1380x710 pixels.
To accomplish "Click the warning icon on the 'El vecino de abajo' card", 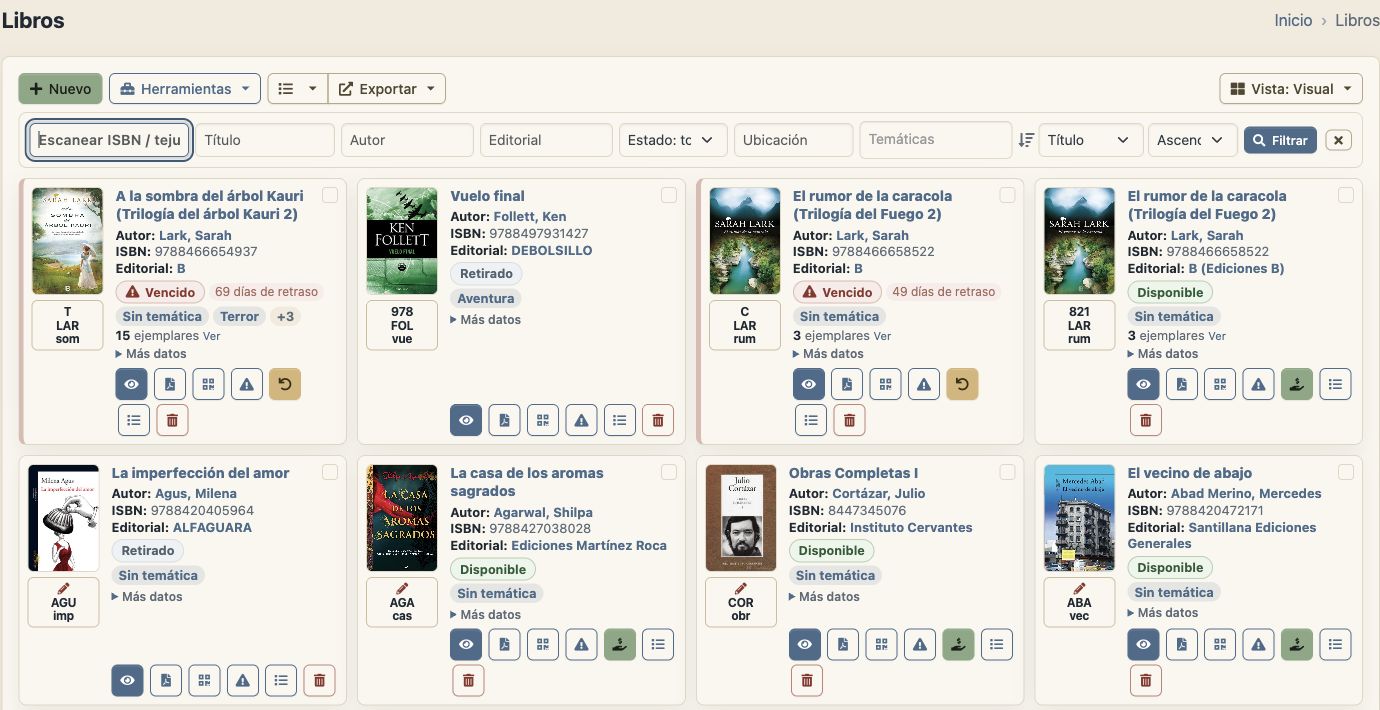I will click(1259, 645).
